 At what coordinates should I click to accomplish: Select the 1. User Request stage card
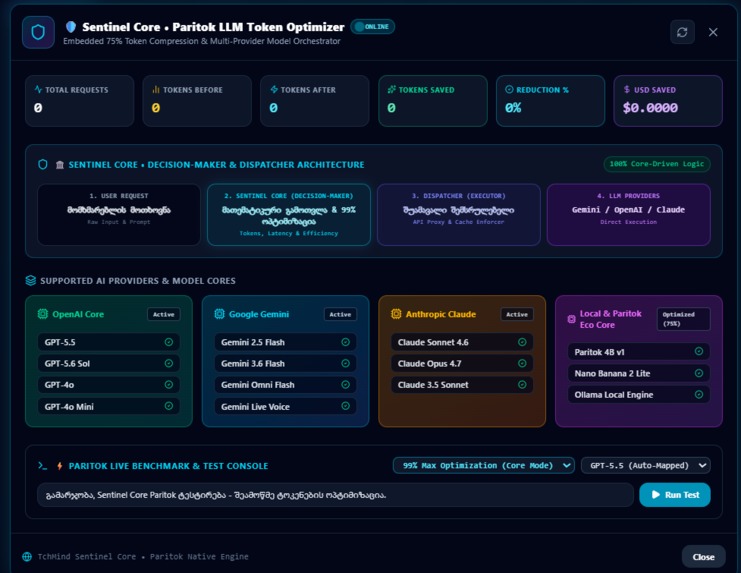click(x=119, y=214)
